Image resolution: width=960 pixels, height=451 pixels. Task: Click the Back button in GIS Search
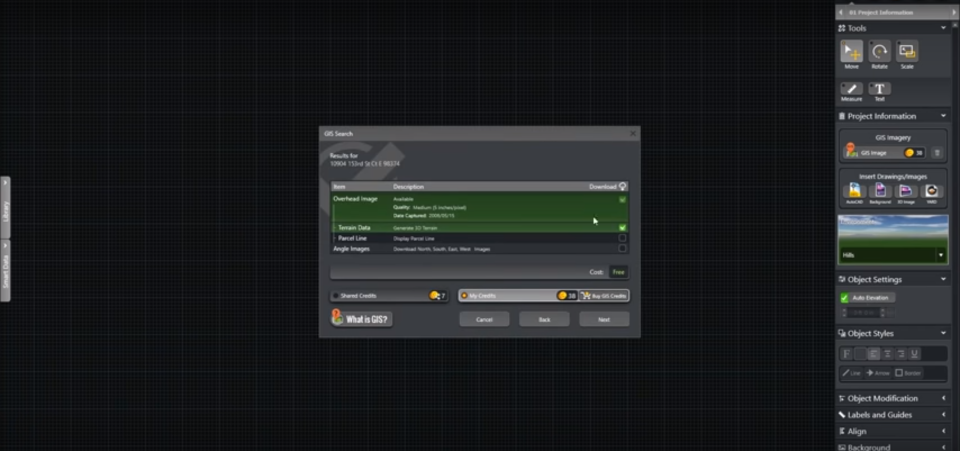coord(544,319)
